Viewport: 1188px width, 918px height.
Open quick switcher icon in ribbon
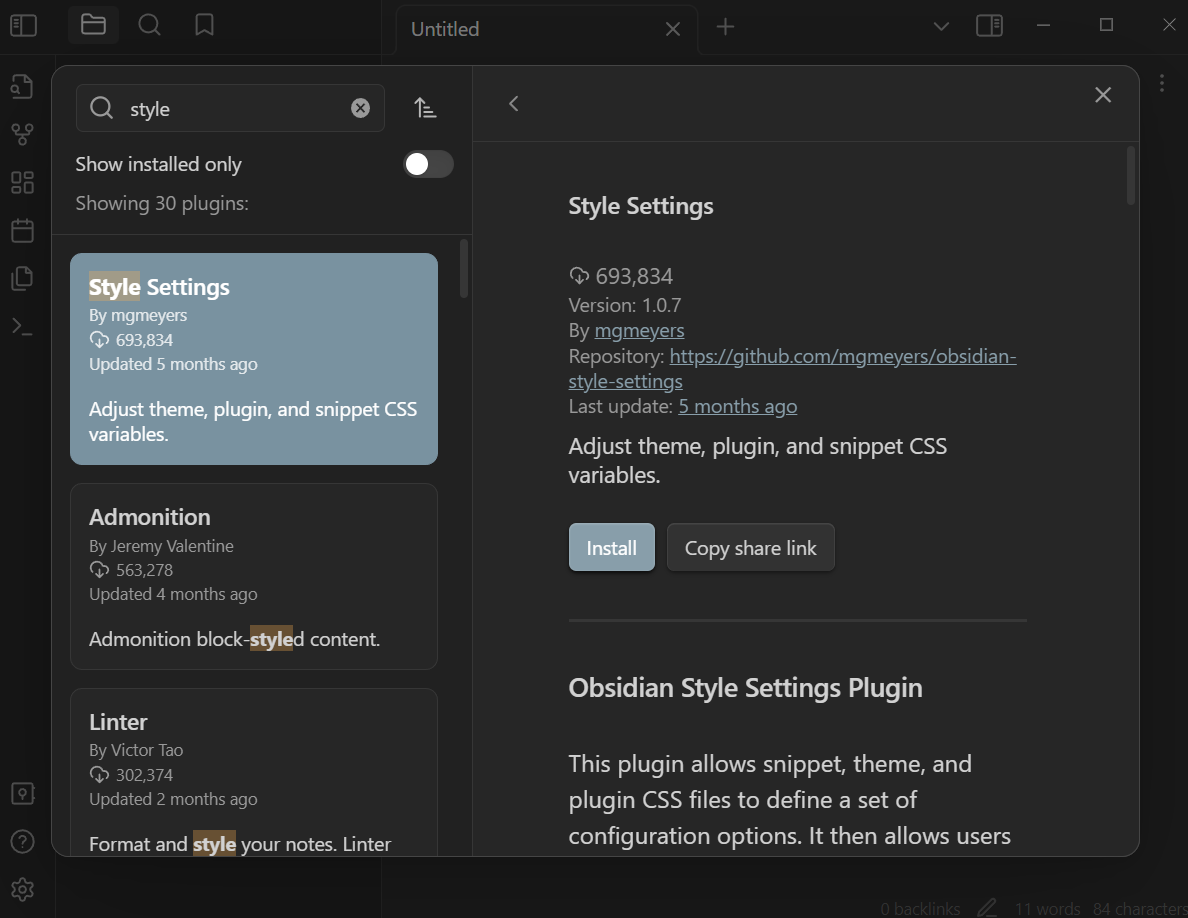22,86
